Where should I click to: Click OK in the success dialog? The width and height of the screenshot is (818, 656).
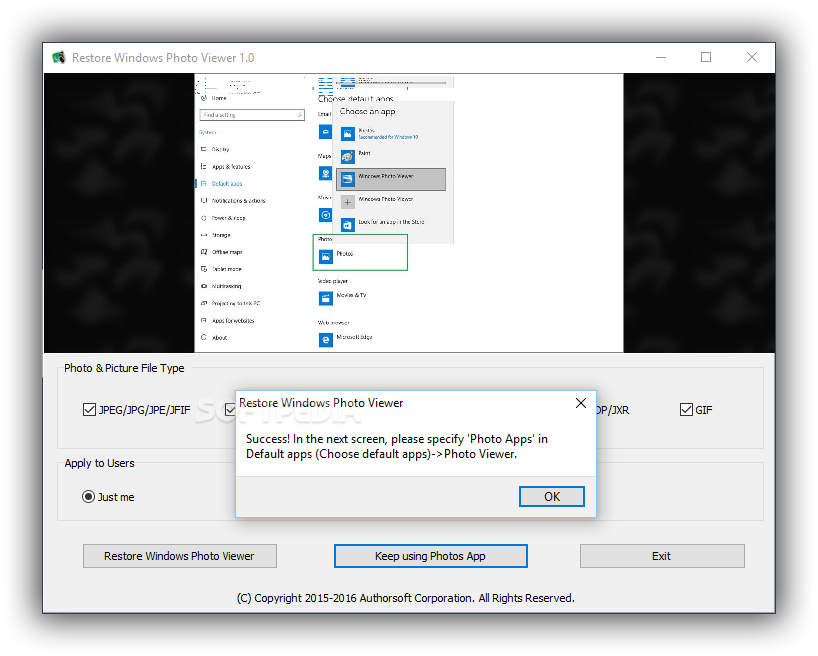coord(551,496)
